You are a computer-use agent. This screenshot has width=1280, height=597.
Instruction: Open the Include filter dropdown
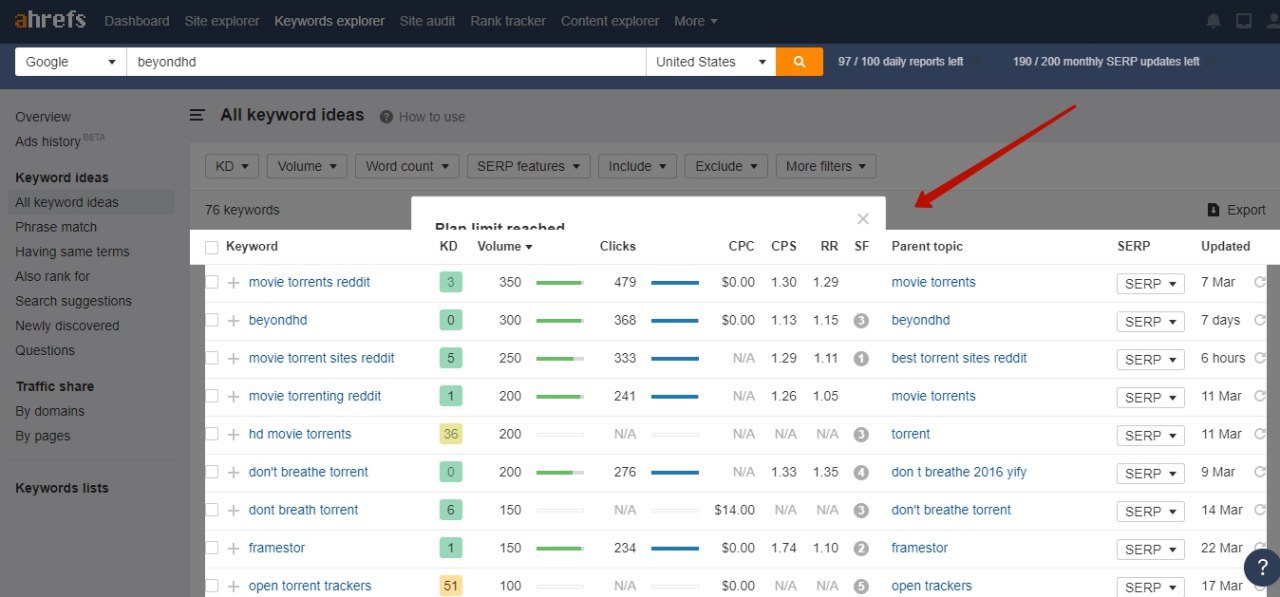click(x=637, y=166)
